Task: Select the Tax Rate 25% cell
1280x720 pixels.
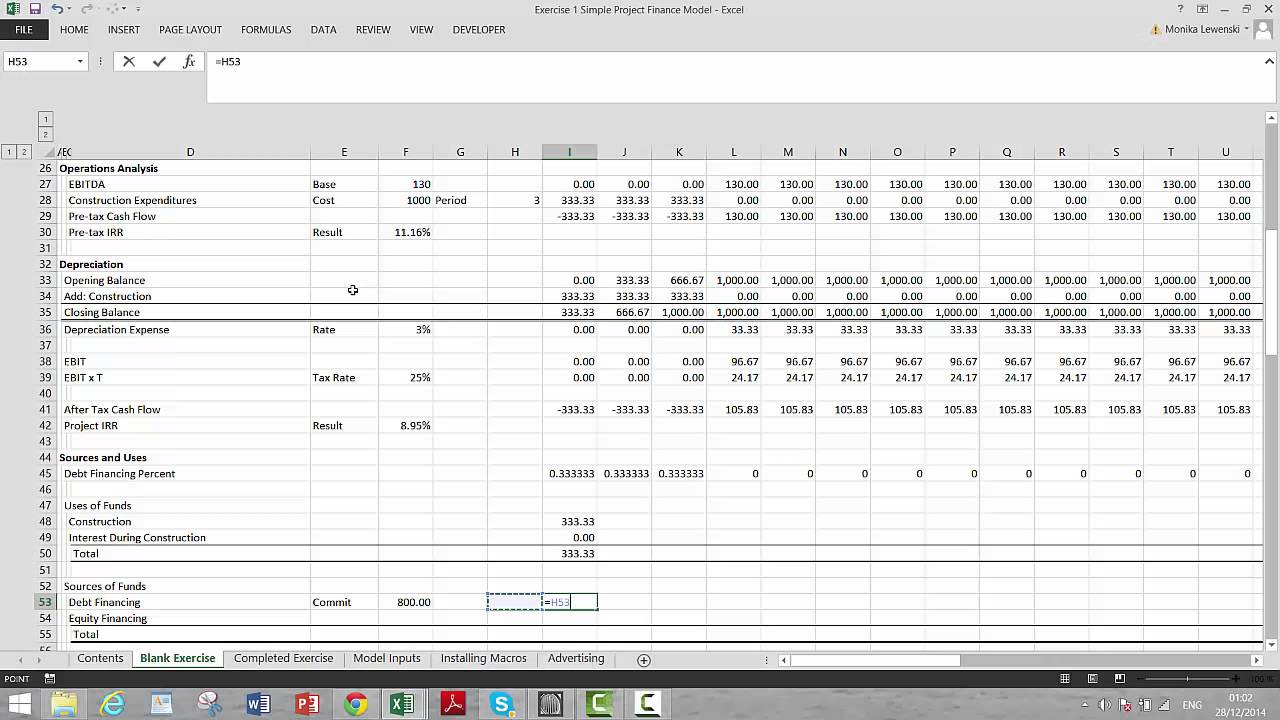Action: click(405, 377)
